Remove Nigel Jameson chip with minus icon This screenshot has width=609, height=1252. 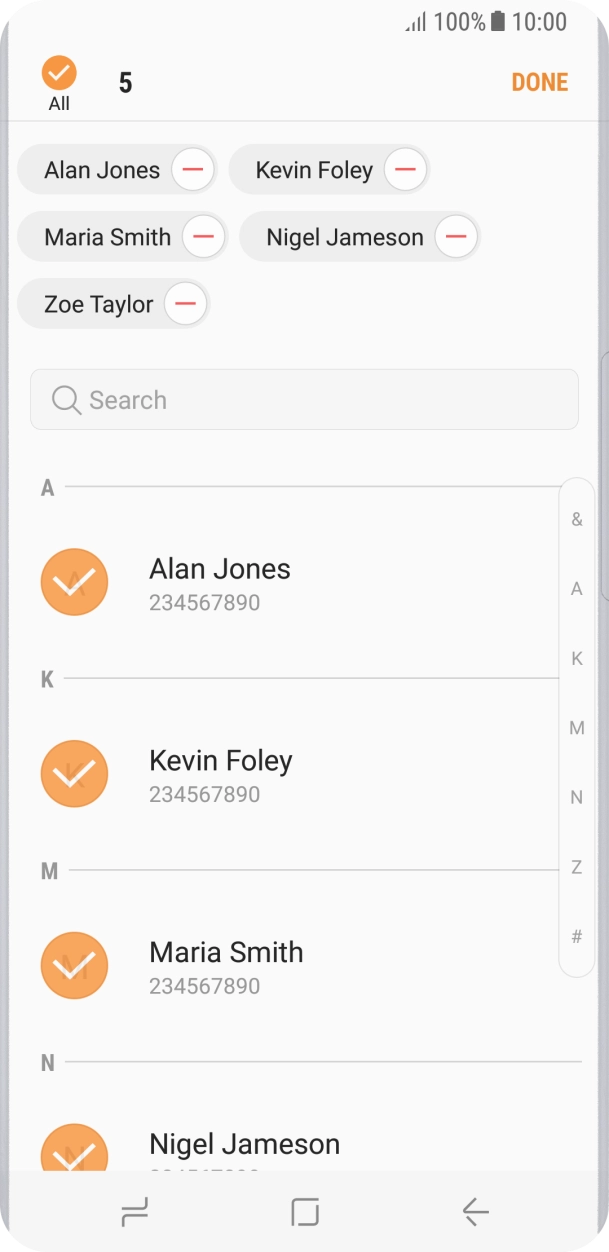click(455, 237)
